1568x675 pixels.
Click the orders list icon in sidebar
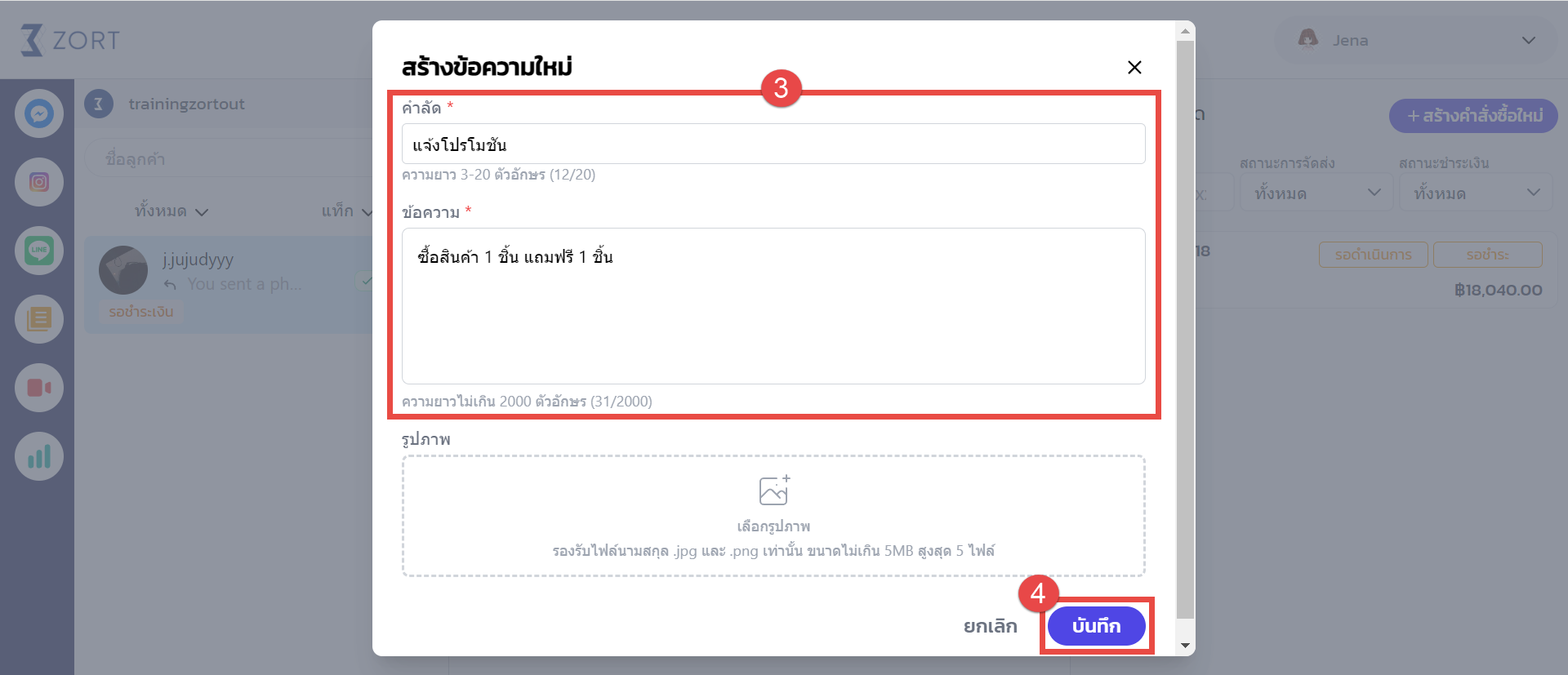(39, 319)
